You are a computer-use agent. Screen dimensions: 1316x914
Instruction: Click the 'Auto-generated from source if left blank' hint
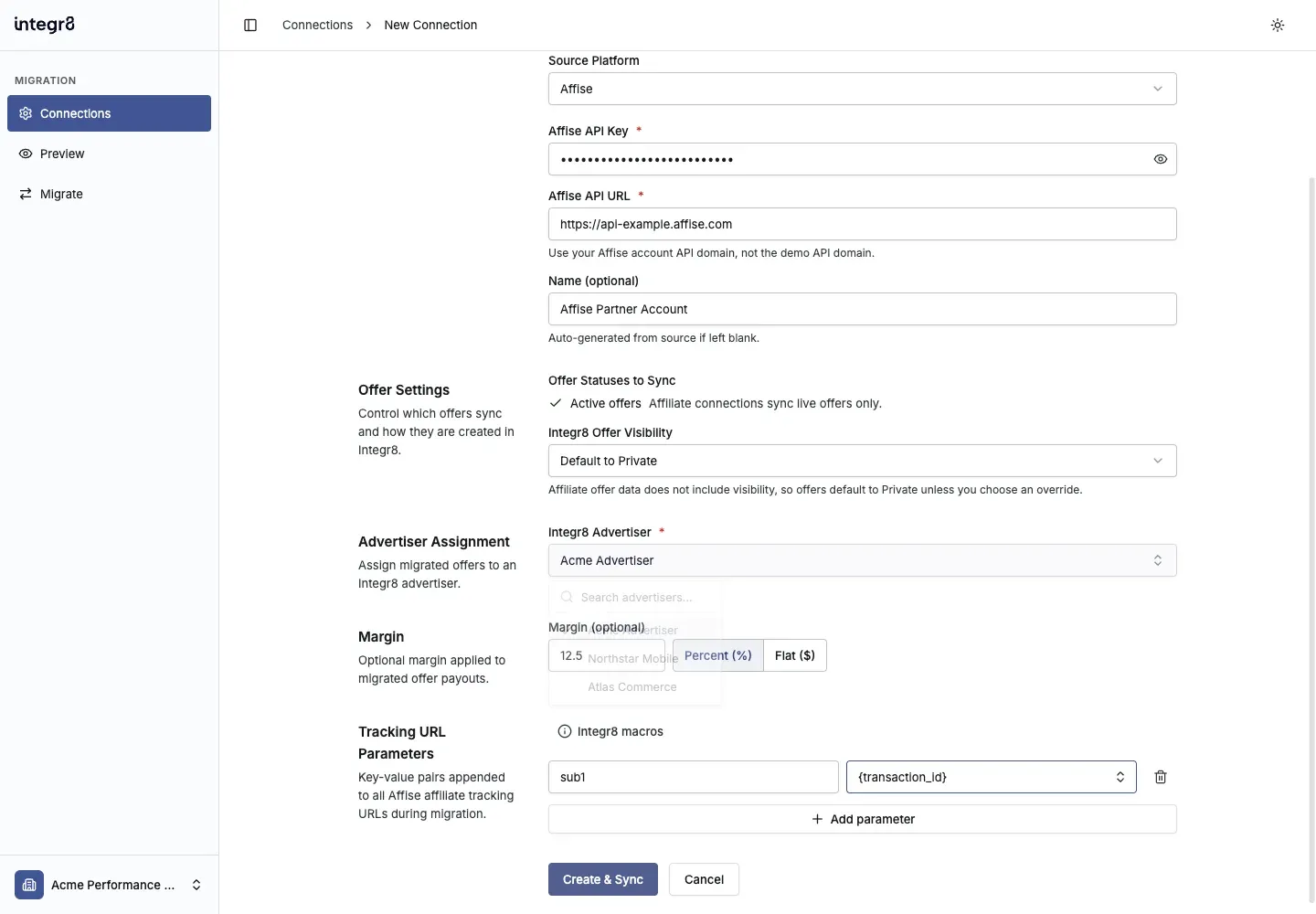pos(653,338)
